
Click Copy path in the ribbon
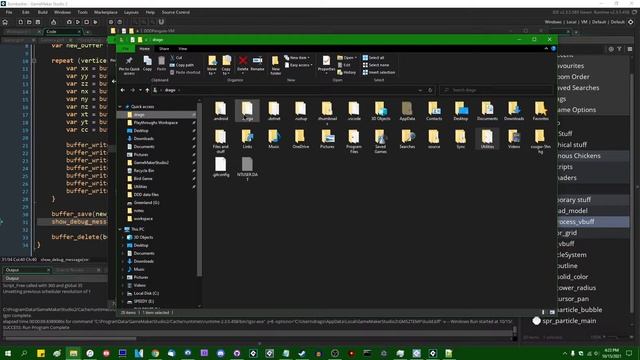click(182, 65)
